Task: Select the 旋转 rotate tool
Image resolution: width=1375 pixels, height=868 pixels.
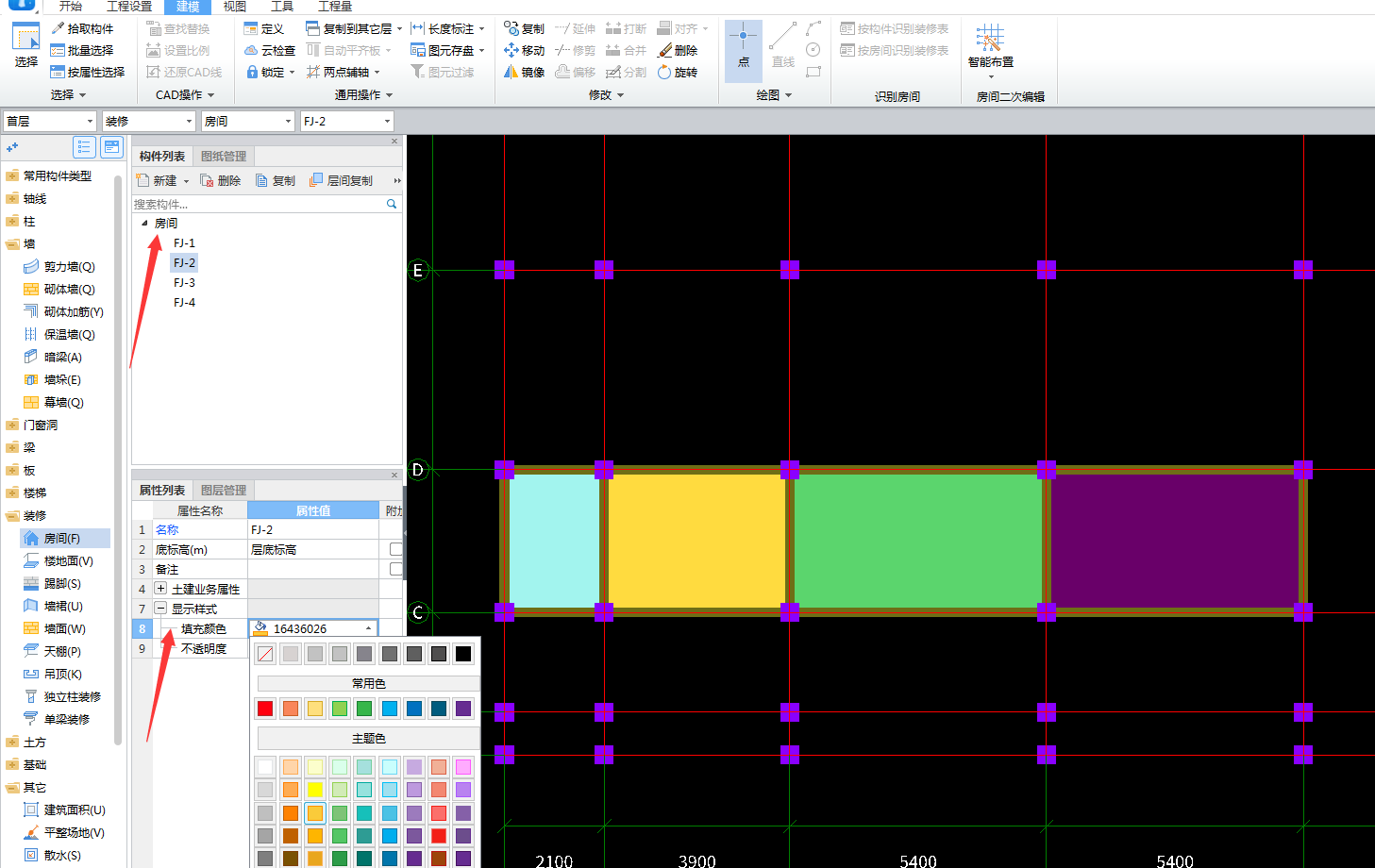Action: pyautogui.click(x=678, y=72)
